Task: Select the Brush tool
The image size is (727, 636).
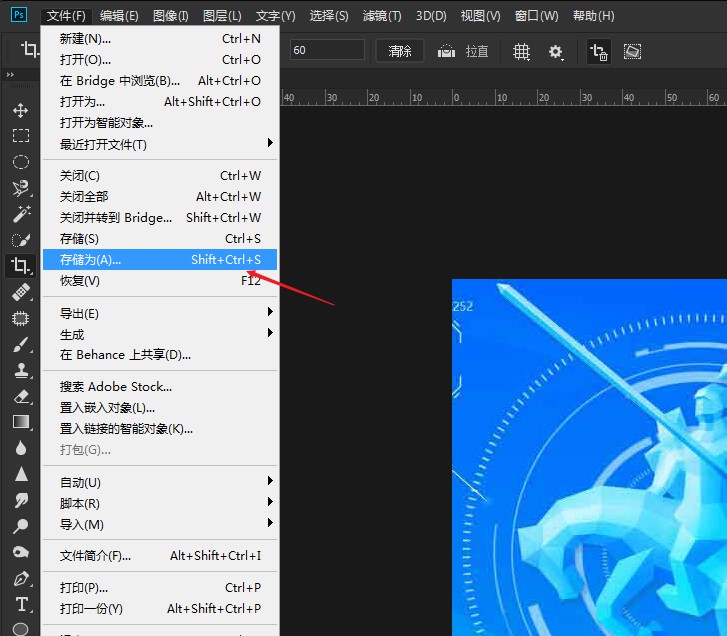Action: [x=20, y=344]
